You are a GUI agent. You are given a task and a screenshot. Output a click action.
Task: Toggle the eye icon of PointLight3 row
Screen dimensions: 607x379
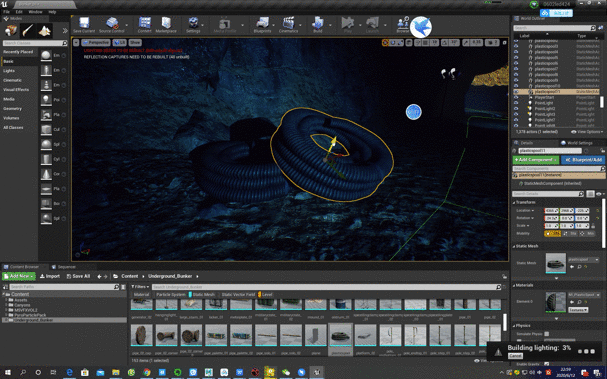[x=516, y=115]
